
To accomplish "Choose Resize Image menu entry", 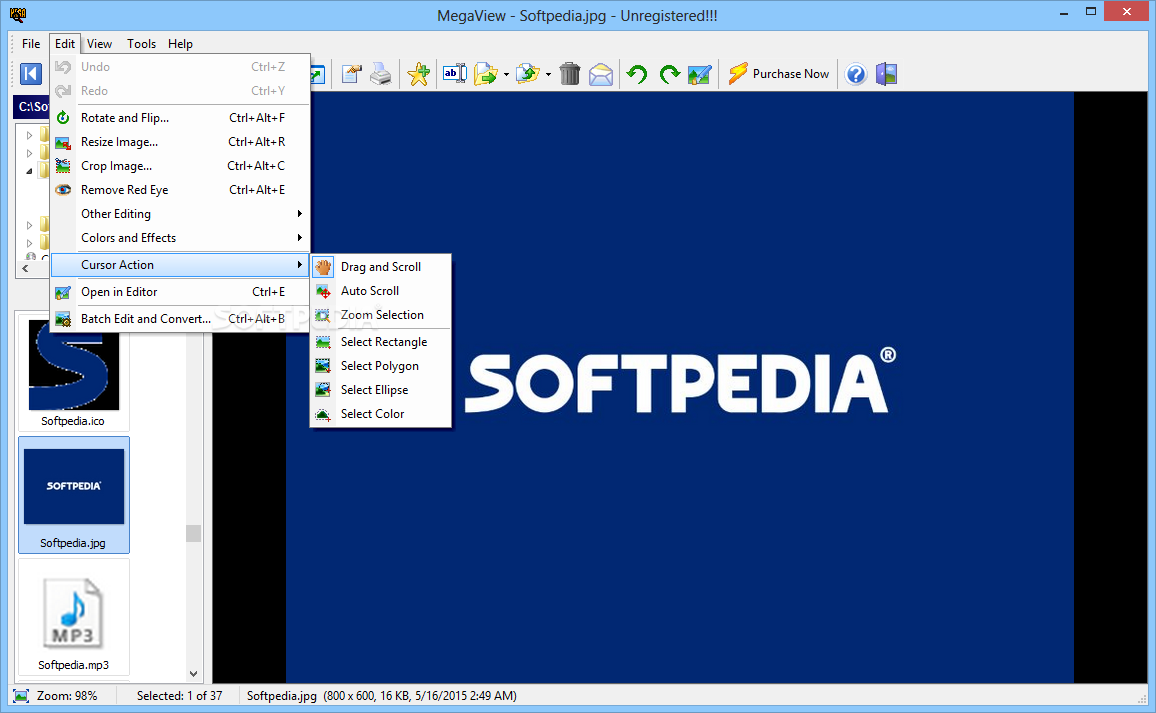I will coord(180,142).
